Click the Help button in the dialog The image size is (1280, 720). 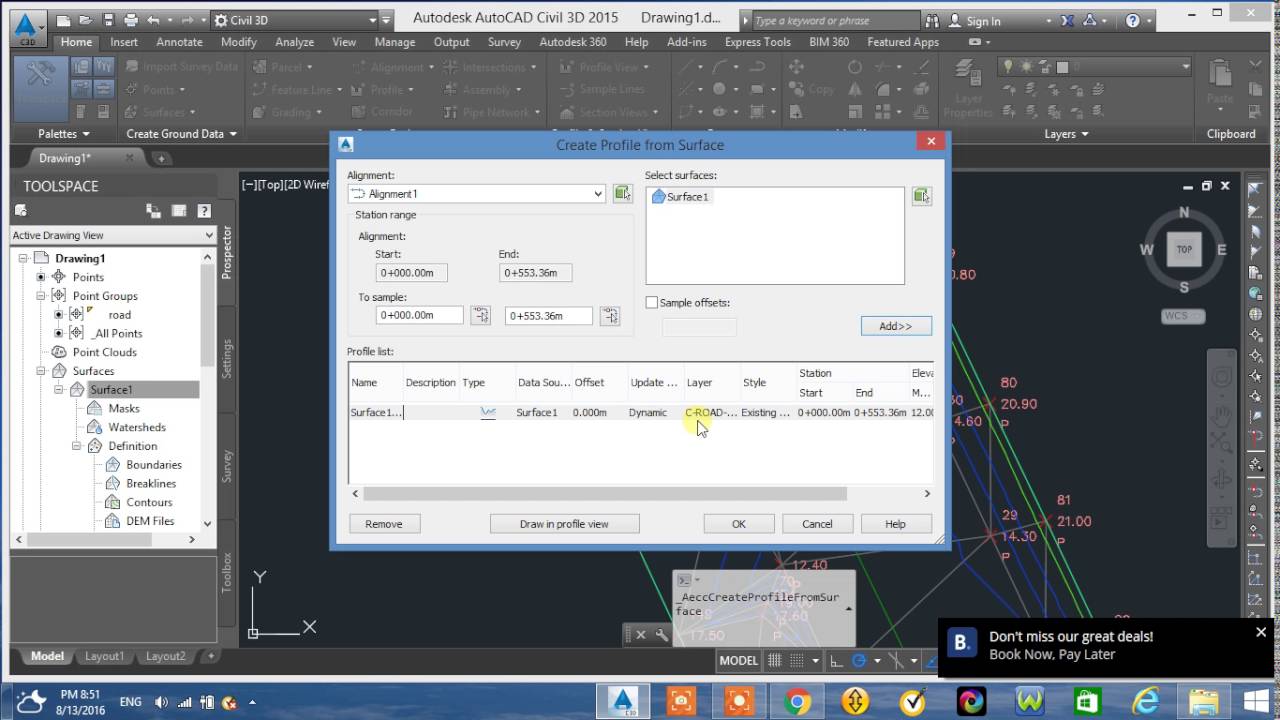click(x=895, y=524)
